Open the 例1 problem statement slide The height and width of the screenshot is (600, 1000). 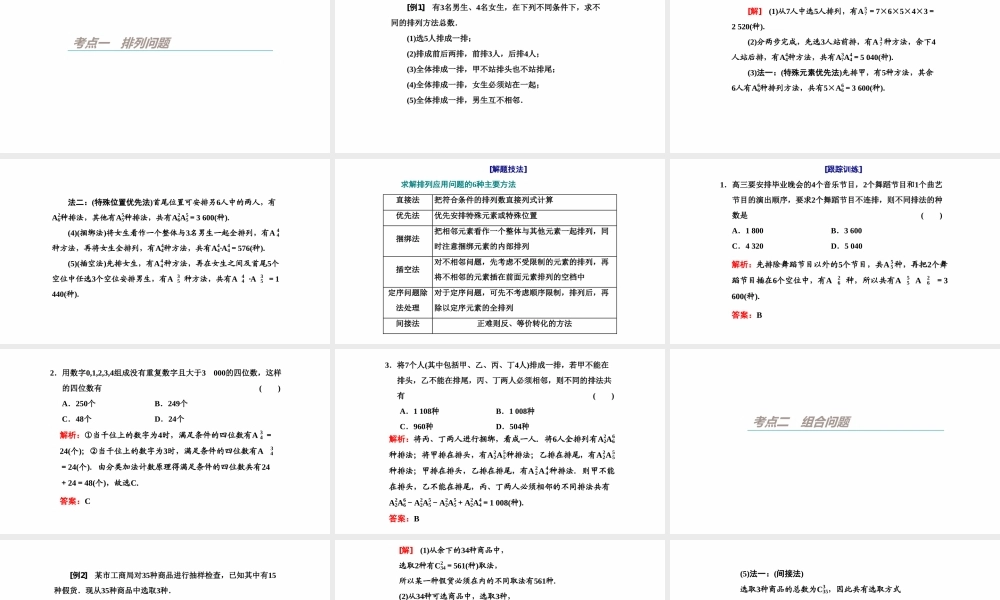tap(499, 77)
